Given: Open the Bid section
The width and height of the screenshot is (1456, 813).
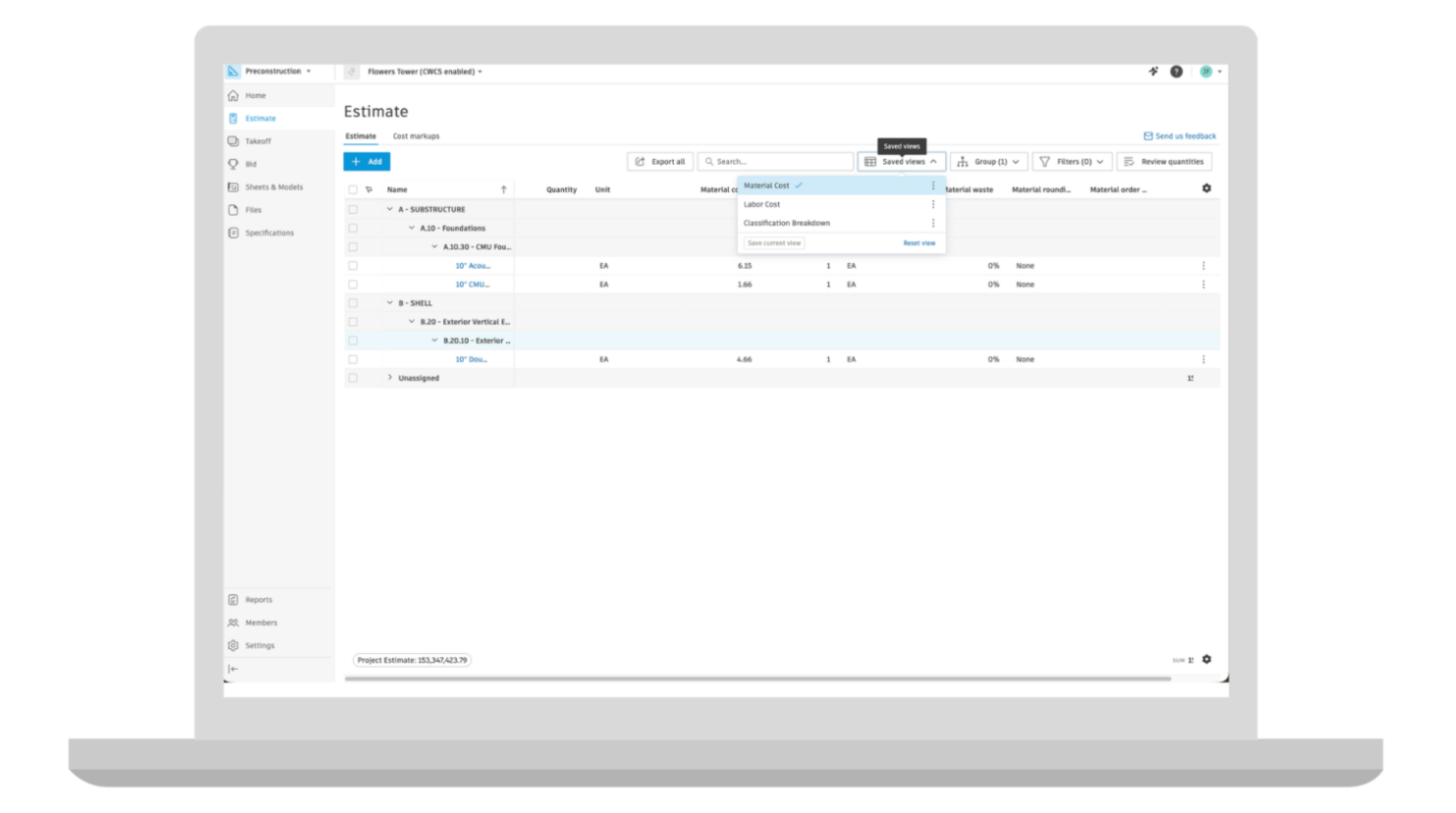Looking at the screenshot, I should [x=251, y=164].
